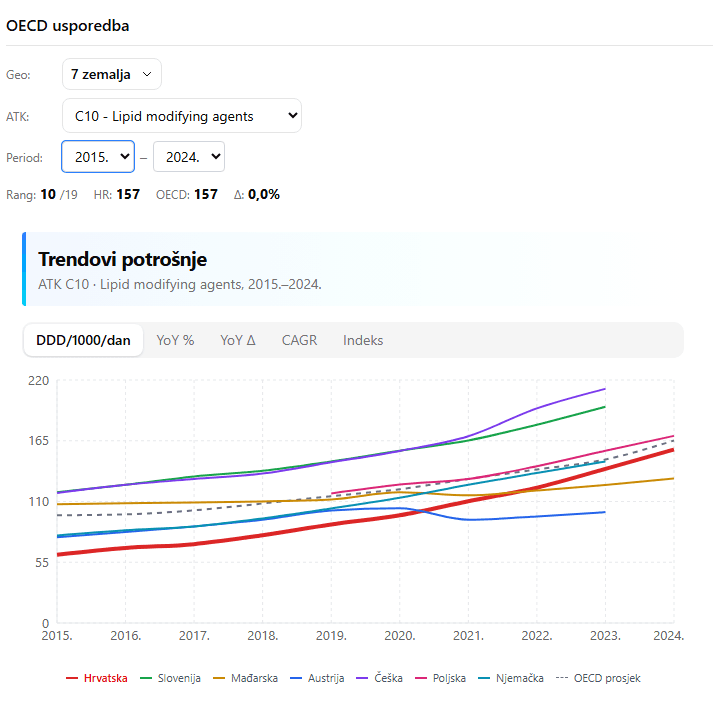Open the 2024. end year dropdown

188,157
